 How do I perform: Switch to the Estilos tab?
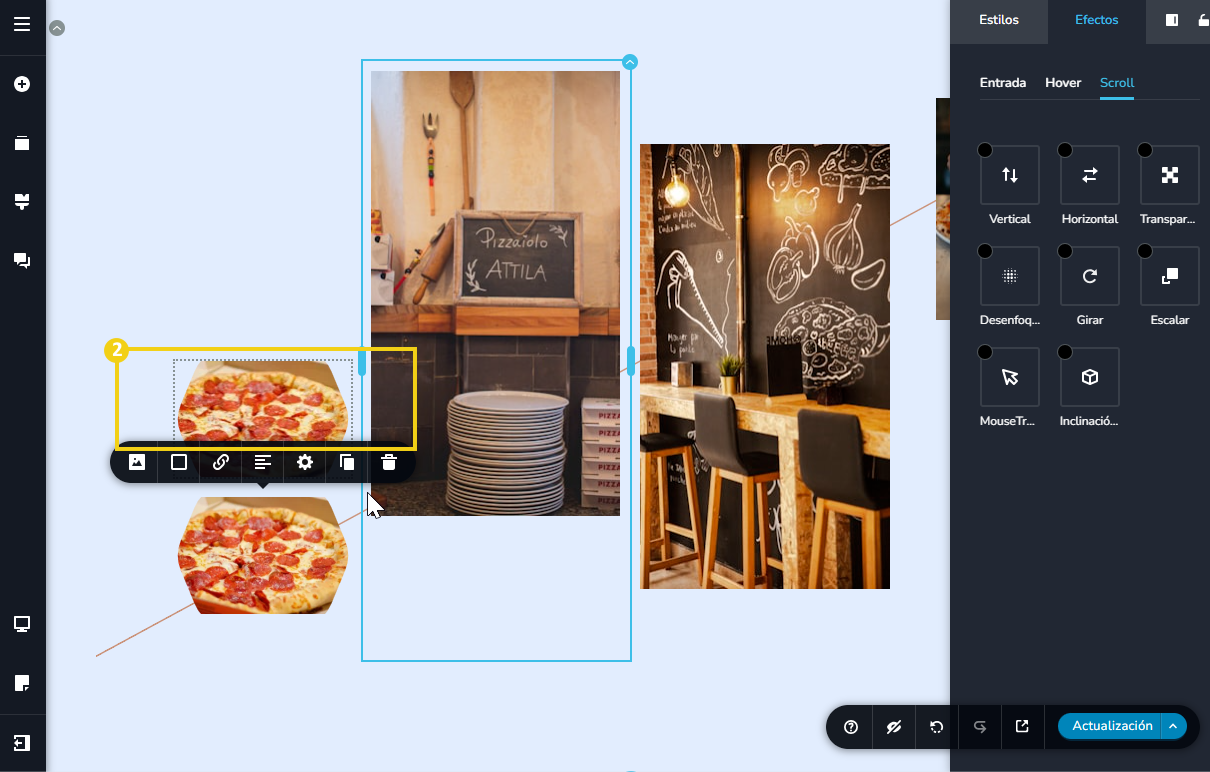click(x=999, y=20)
